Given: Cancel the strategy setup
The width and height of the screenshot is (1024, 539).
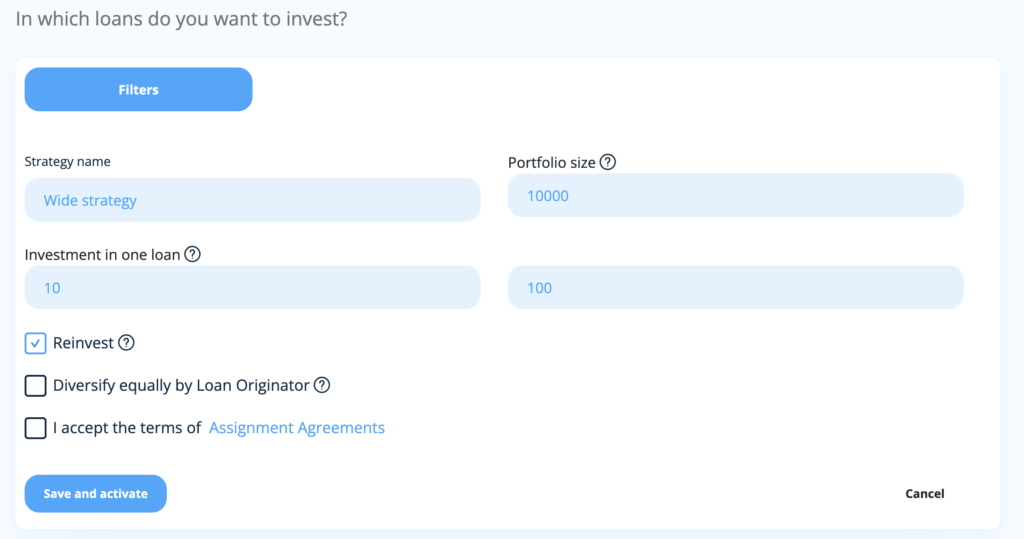Looking at the screenshot, I should click(x=924, y=493).
